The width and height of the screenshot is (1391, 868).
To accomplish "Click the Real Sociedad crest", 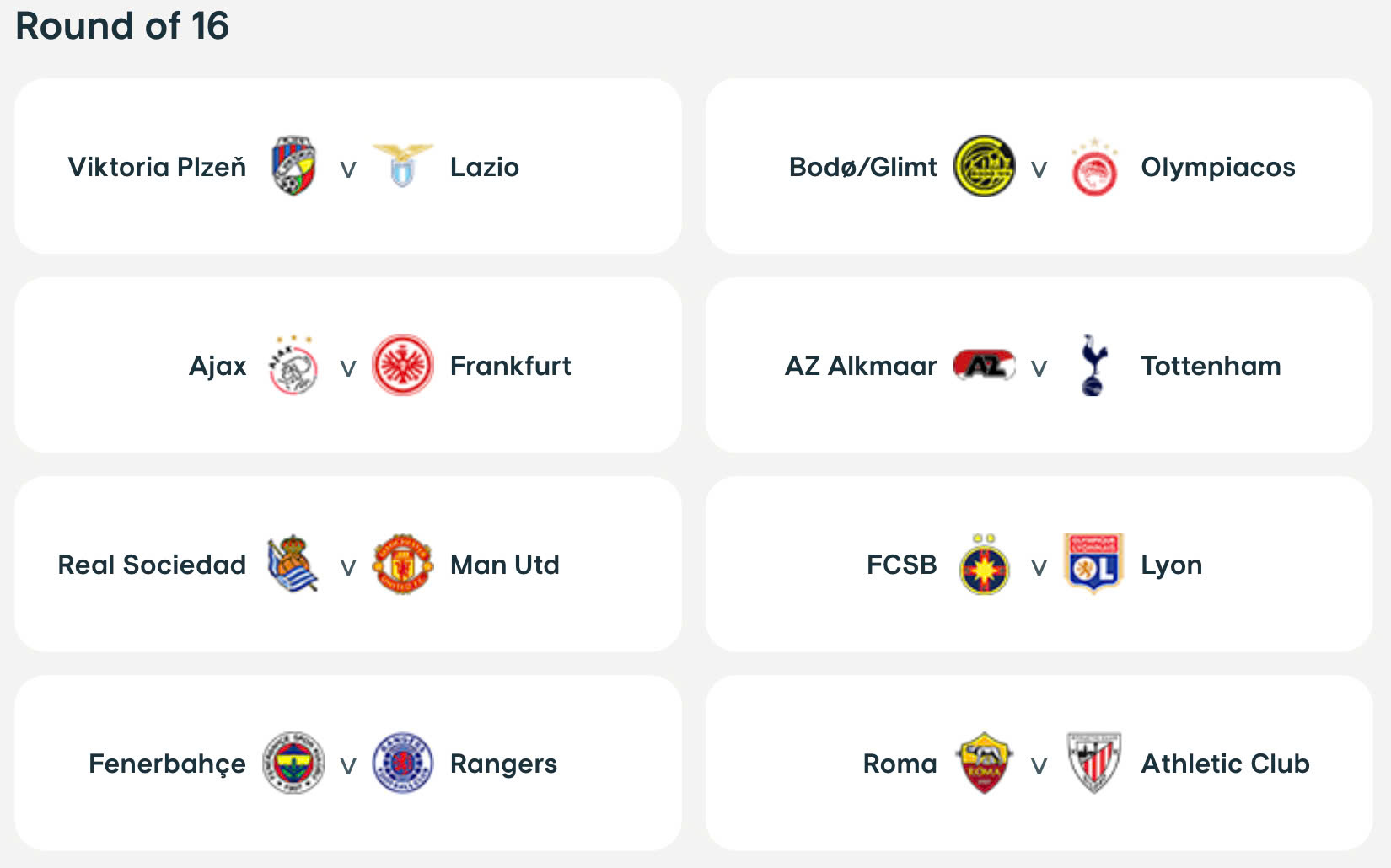I will [293, 564].
